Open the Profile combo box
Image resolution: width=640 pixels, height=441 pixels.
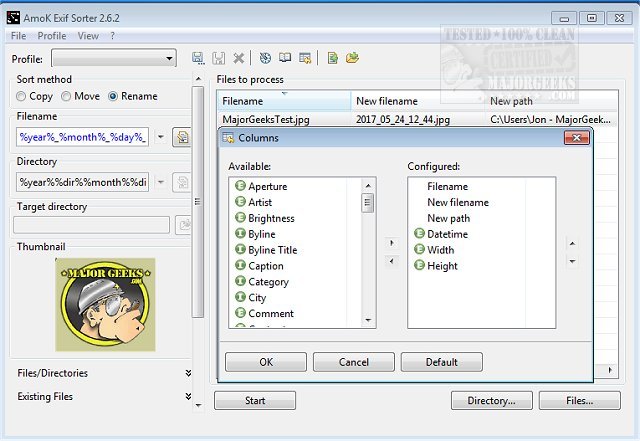coord(114,58)
